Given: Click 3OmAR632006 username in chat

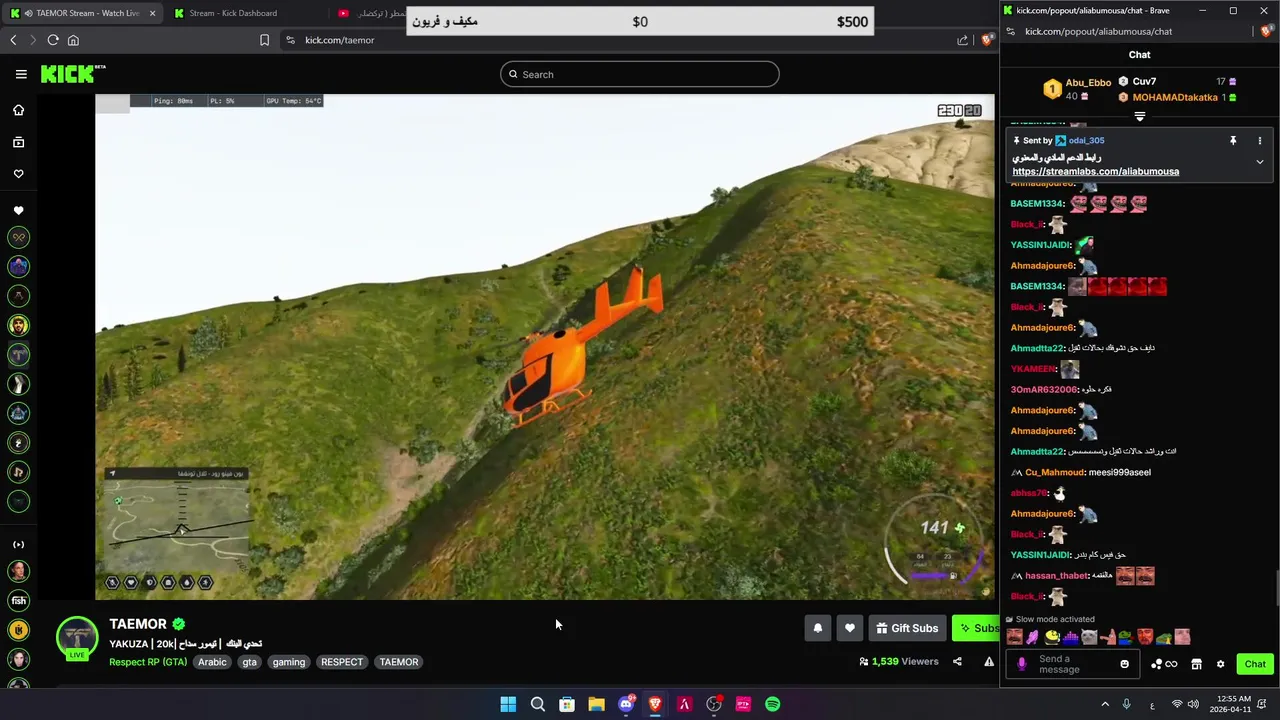Looking at the screenshot, I should 1044,390.
